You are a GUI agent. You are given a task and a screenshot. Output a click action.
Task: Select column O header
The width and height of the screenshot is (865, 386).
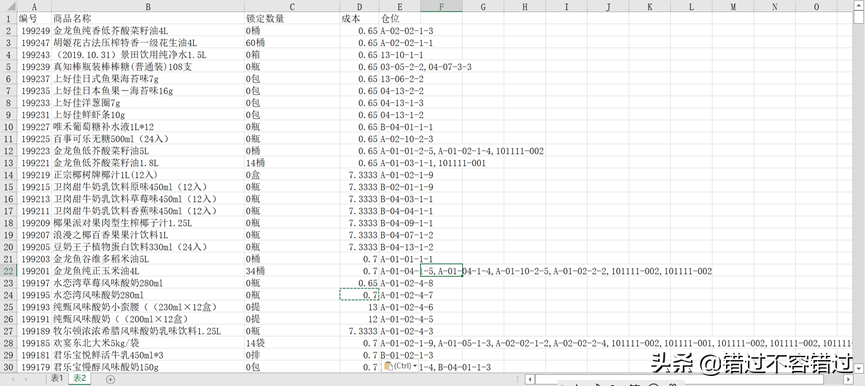816,6
